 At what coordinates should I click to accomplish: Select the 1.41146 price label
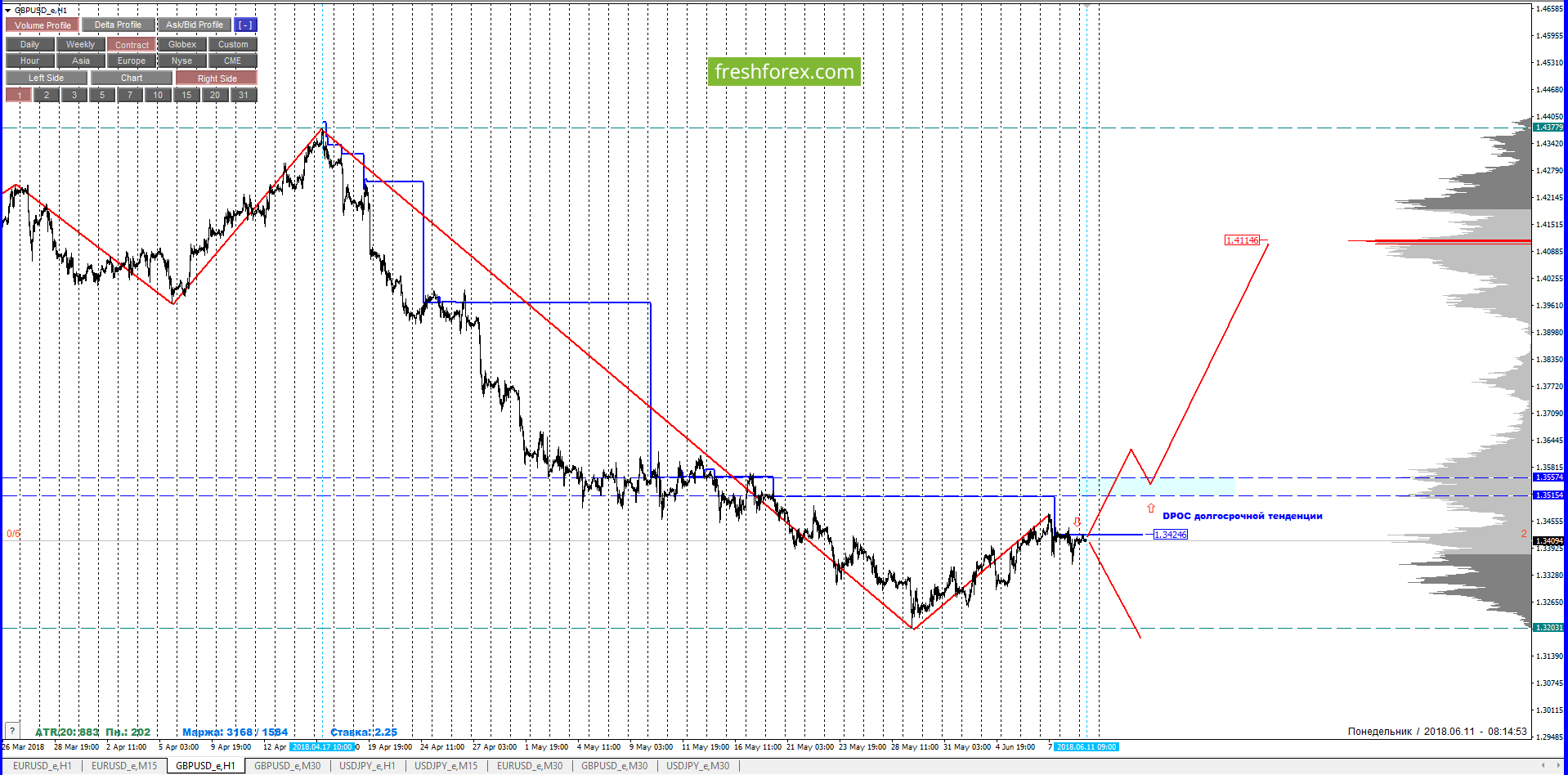point(1242,240)
